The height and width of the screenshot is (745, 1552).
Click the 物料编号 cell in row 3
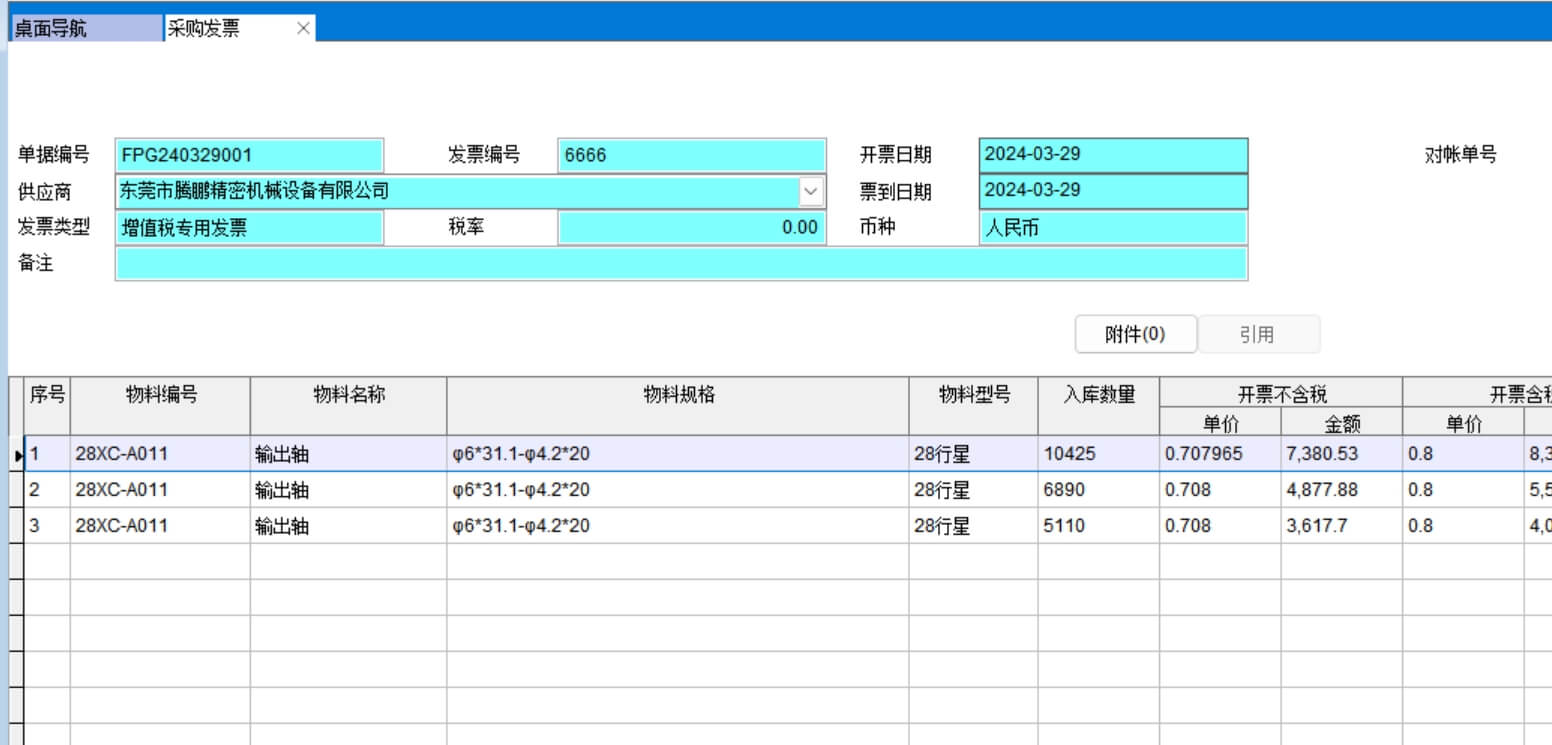[160, 526]
